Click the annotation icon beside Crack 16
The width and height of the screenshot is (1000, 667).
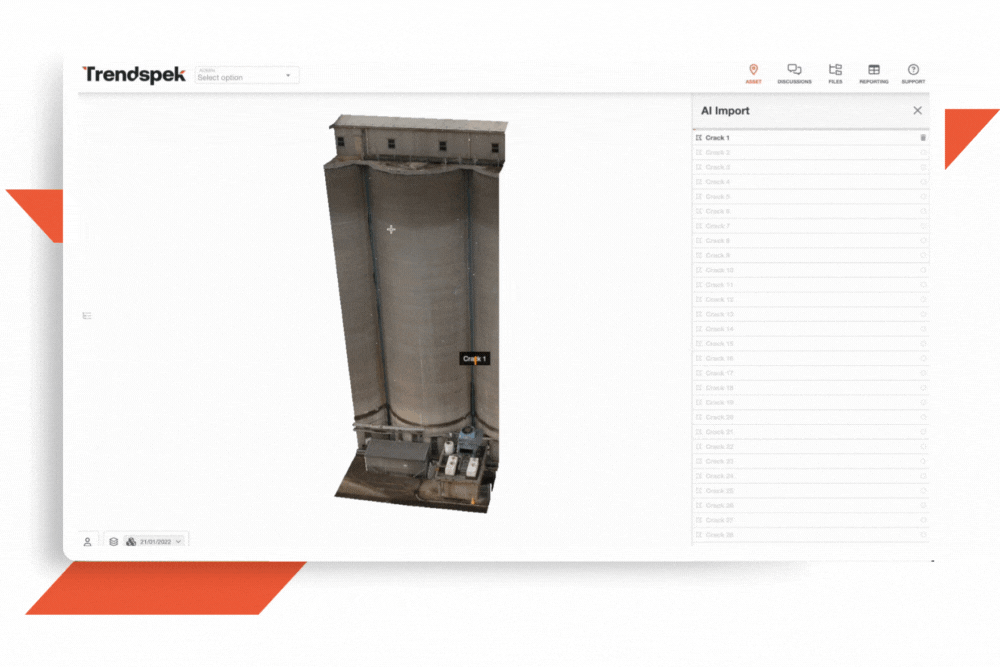point(699,358)
